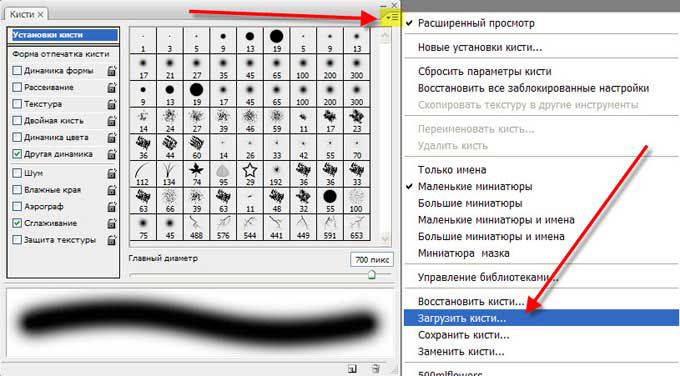Pick the grass brush preset 134
Screen dimensions: 680x376
[170, 174]
